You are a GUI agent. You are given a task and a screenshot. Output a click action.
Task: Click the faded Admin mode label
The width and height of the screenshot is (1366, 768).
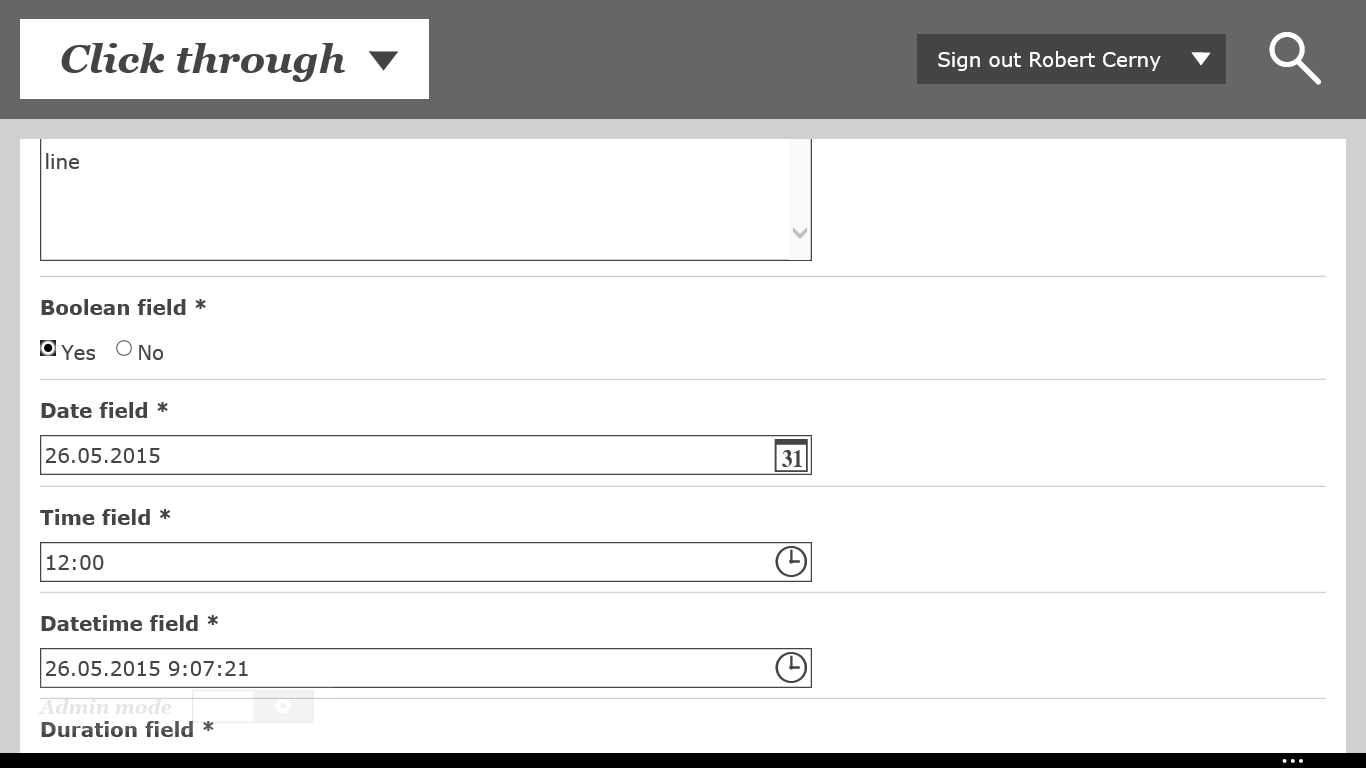pos(106,707)
